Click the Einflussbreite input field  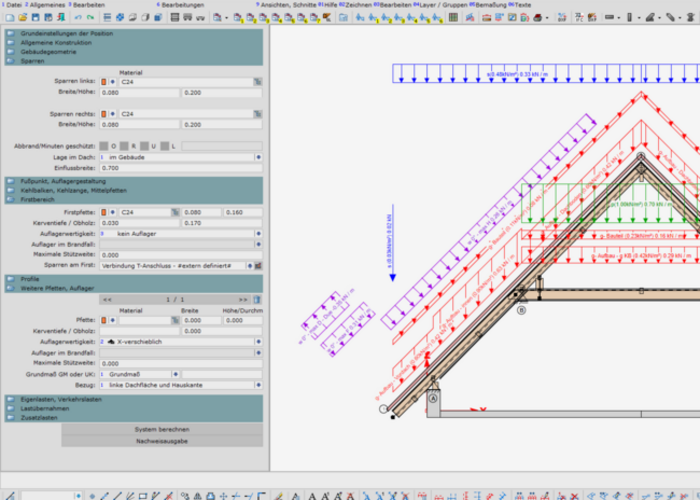[x=181, y=168]
